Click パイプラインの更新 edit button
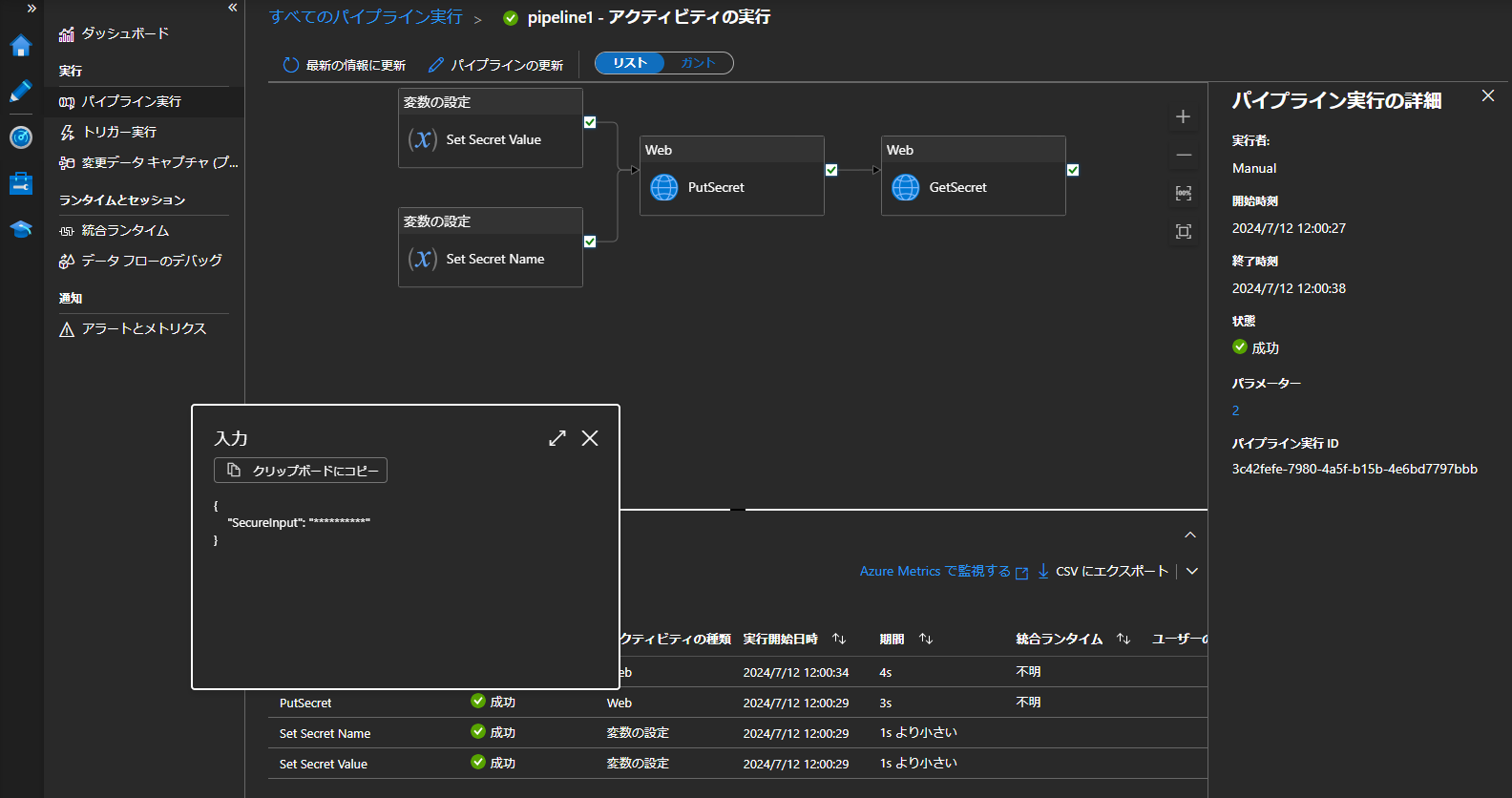 pyautogui.click(x=496, y=65)
